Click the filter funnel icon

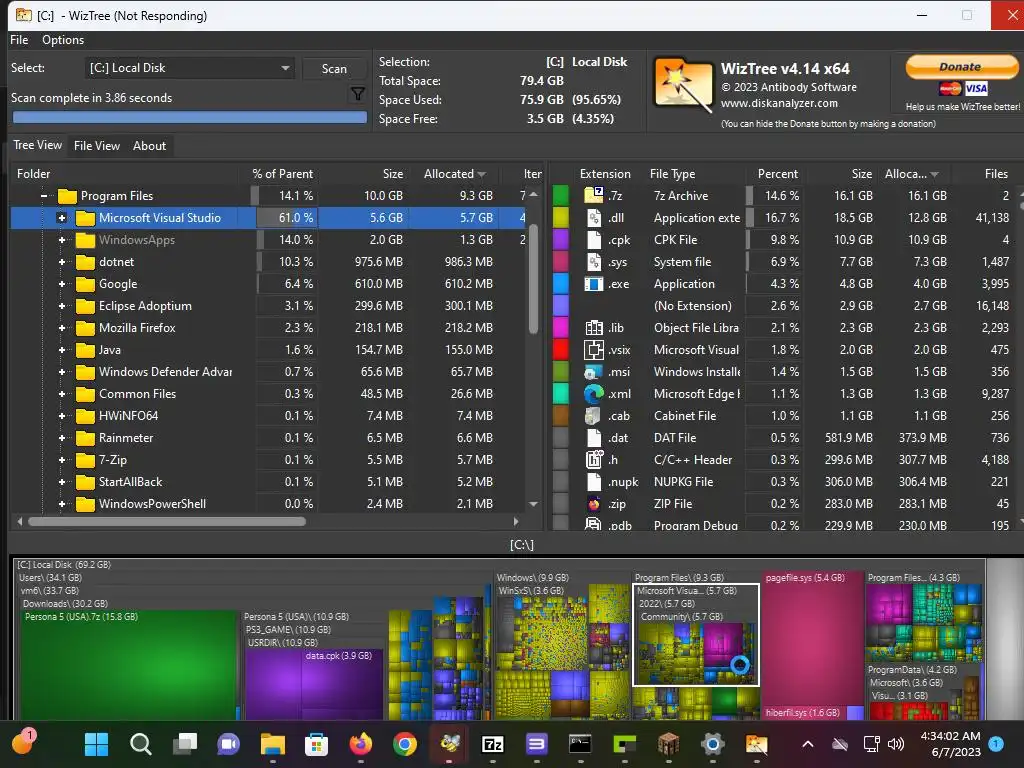[x=357, y=95]
